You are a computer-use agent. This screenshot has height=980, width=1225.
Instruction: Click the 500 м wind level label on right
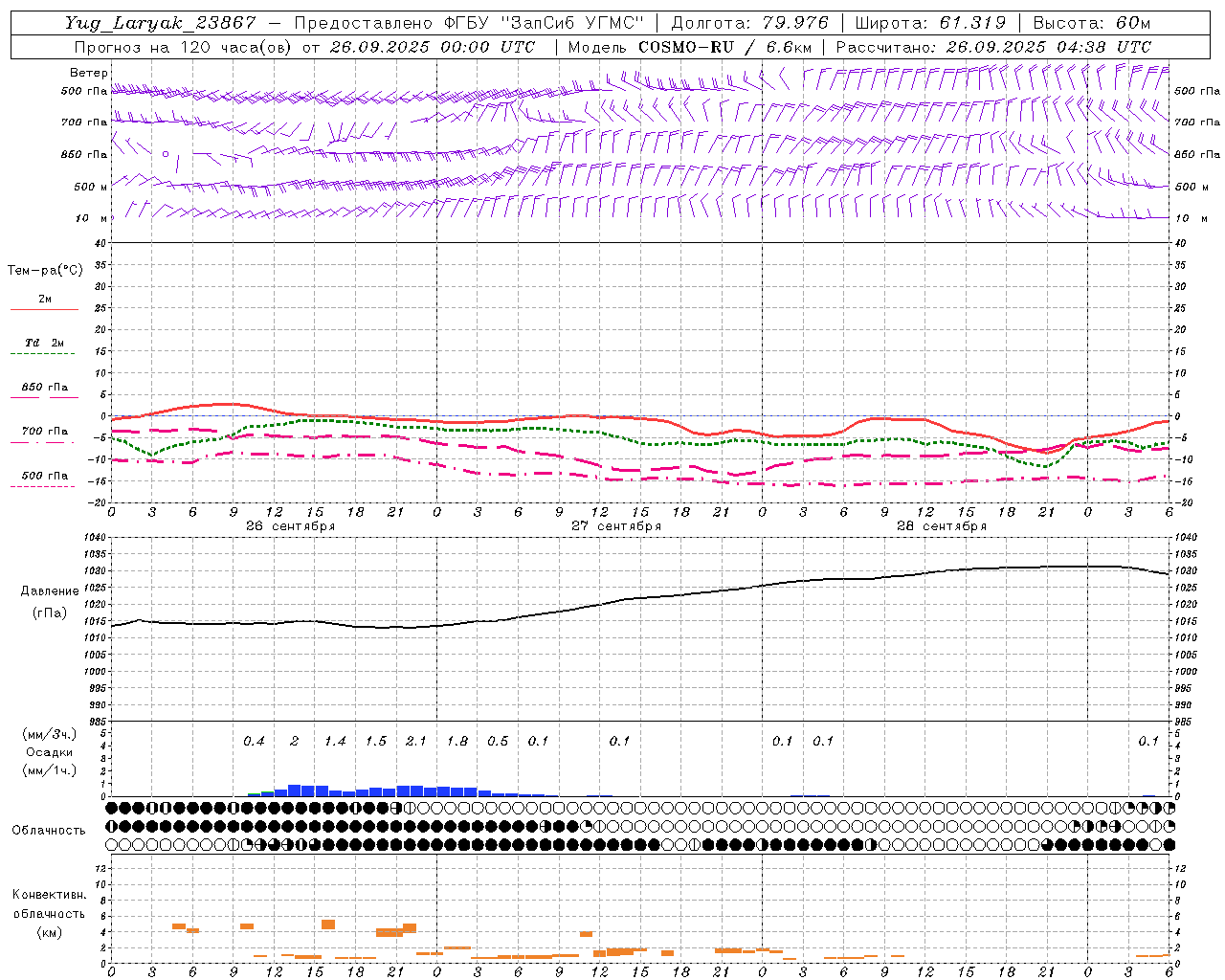(1191, 187)
